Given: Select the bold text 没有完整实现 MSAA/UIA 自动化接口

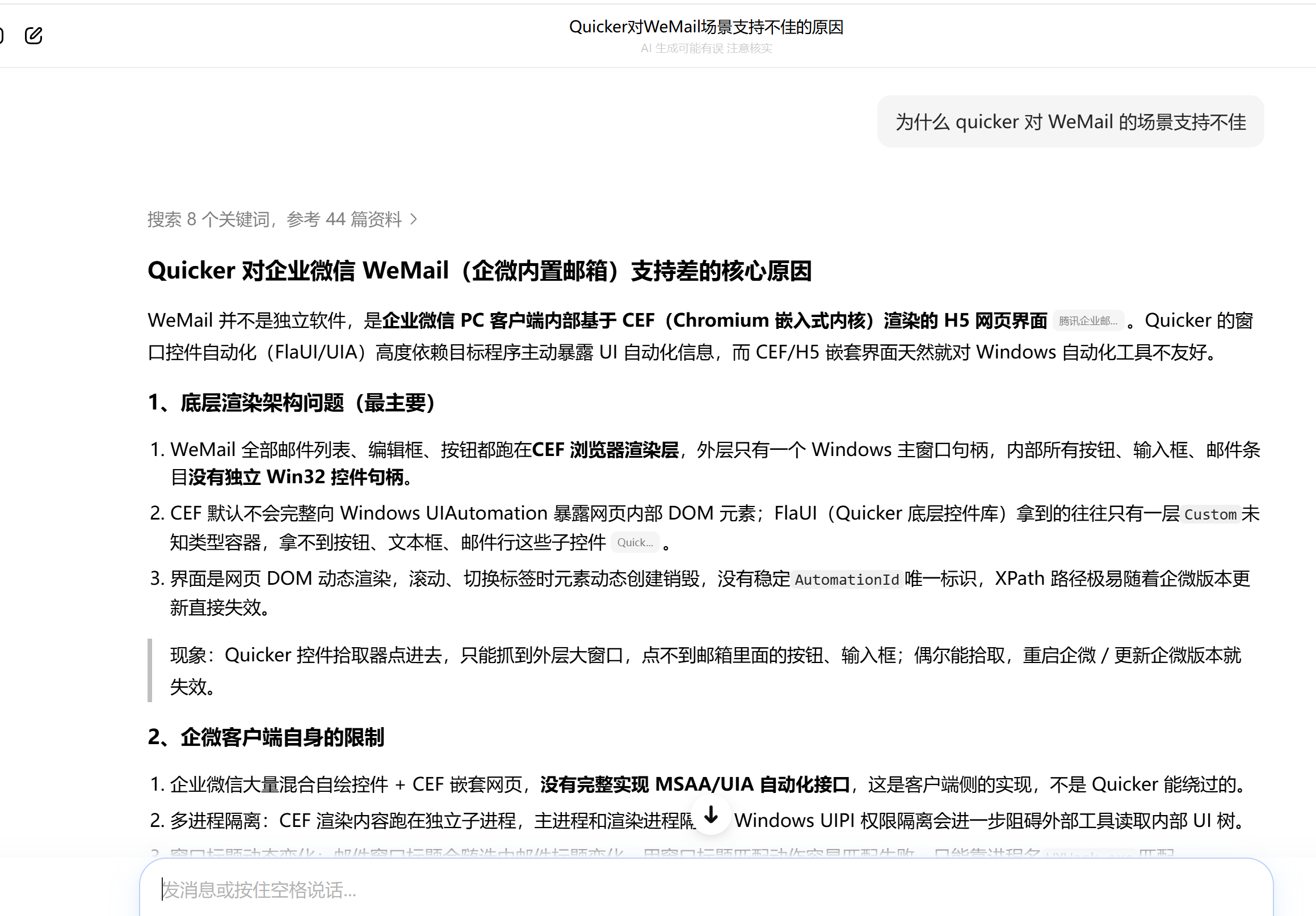Looking at the screenshot, I should [x=695, y=784].
